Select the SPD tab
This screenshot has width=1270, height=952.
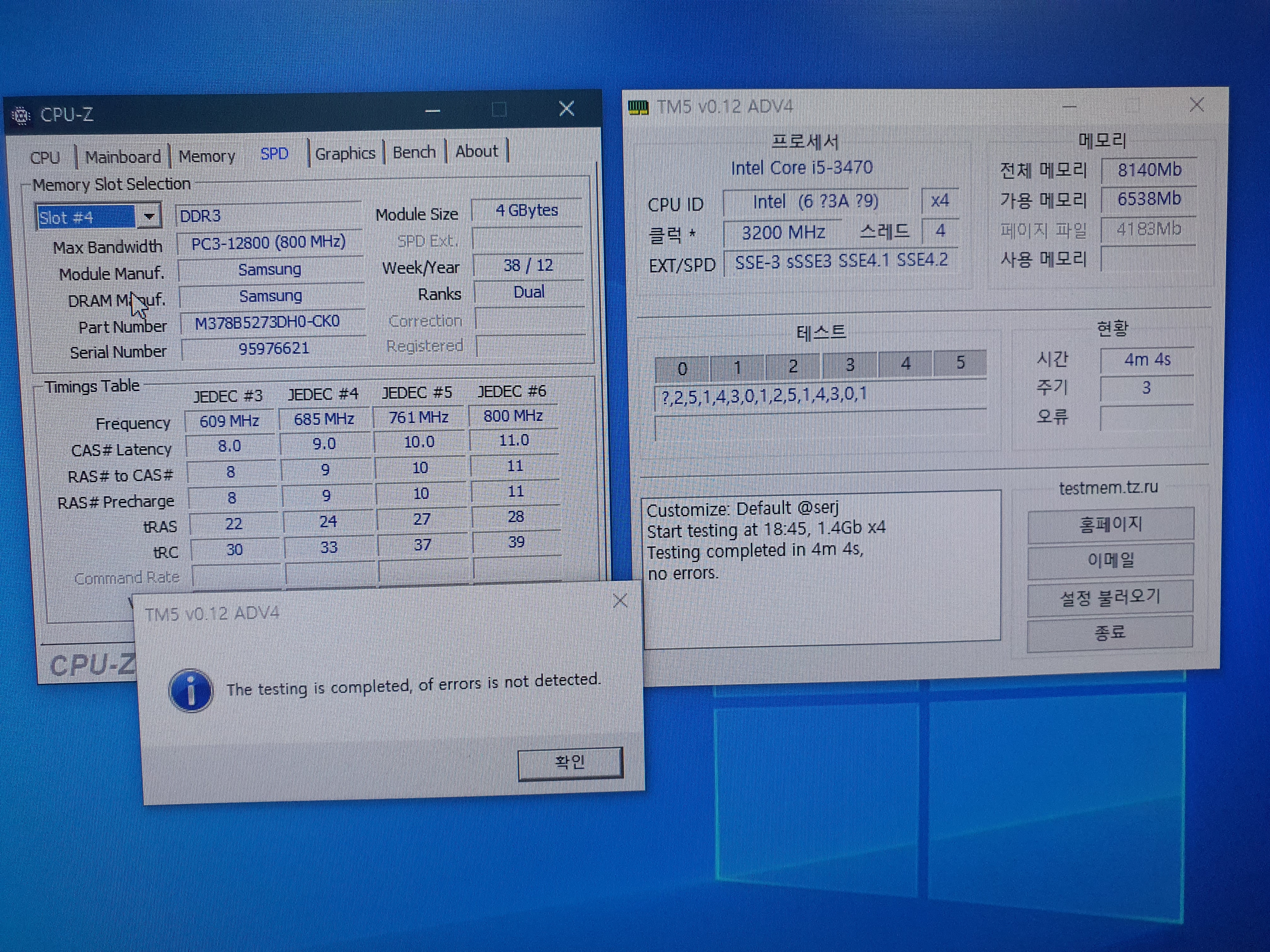[274, 154]
